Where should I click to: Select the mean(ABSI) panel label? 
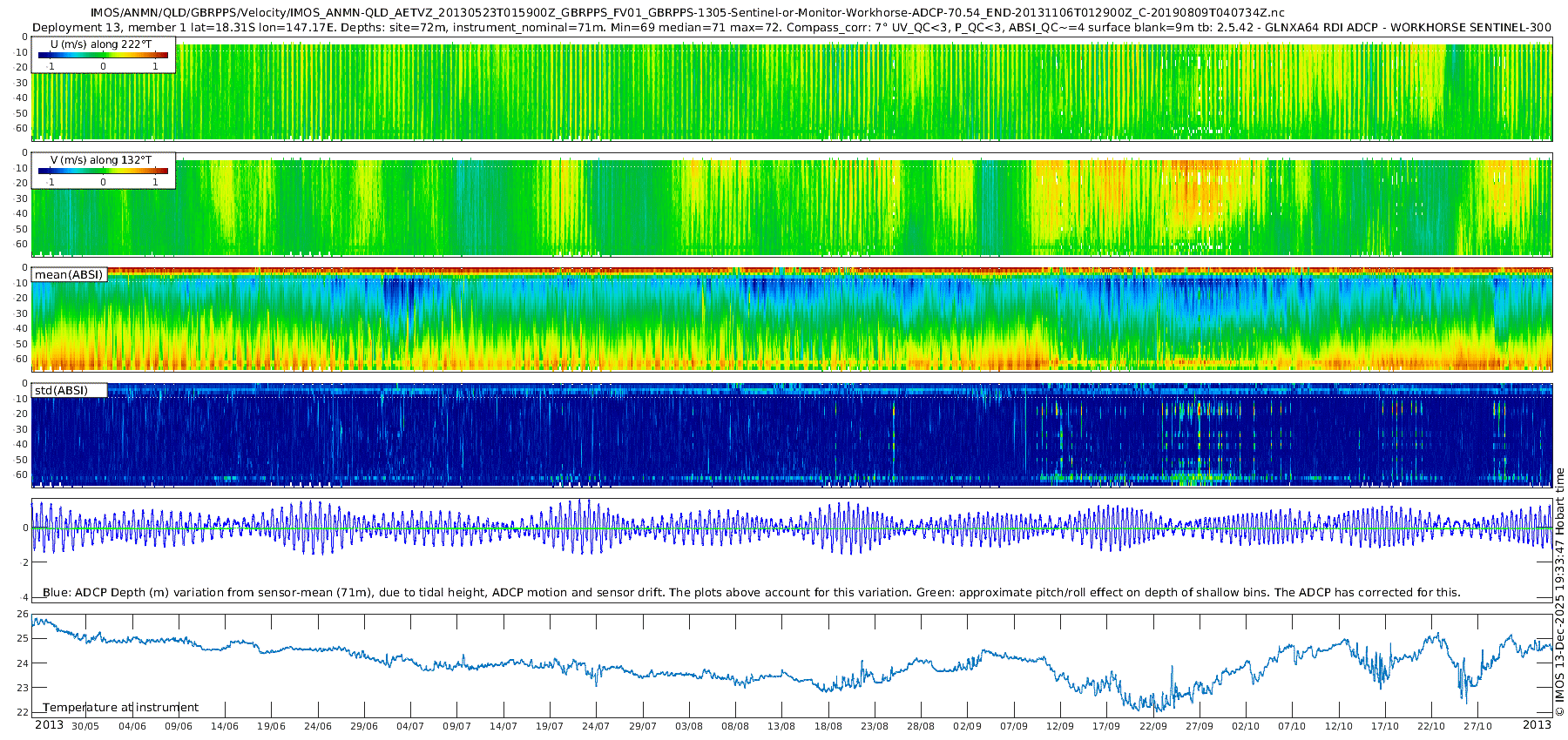[x=69, y=275]
